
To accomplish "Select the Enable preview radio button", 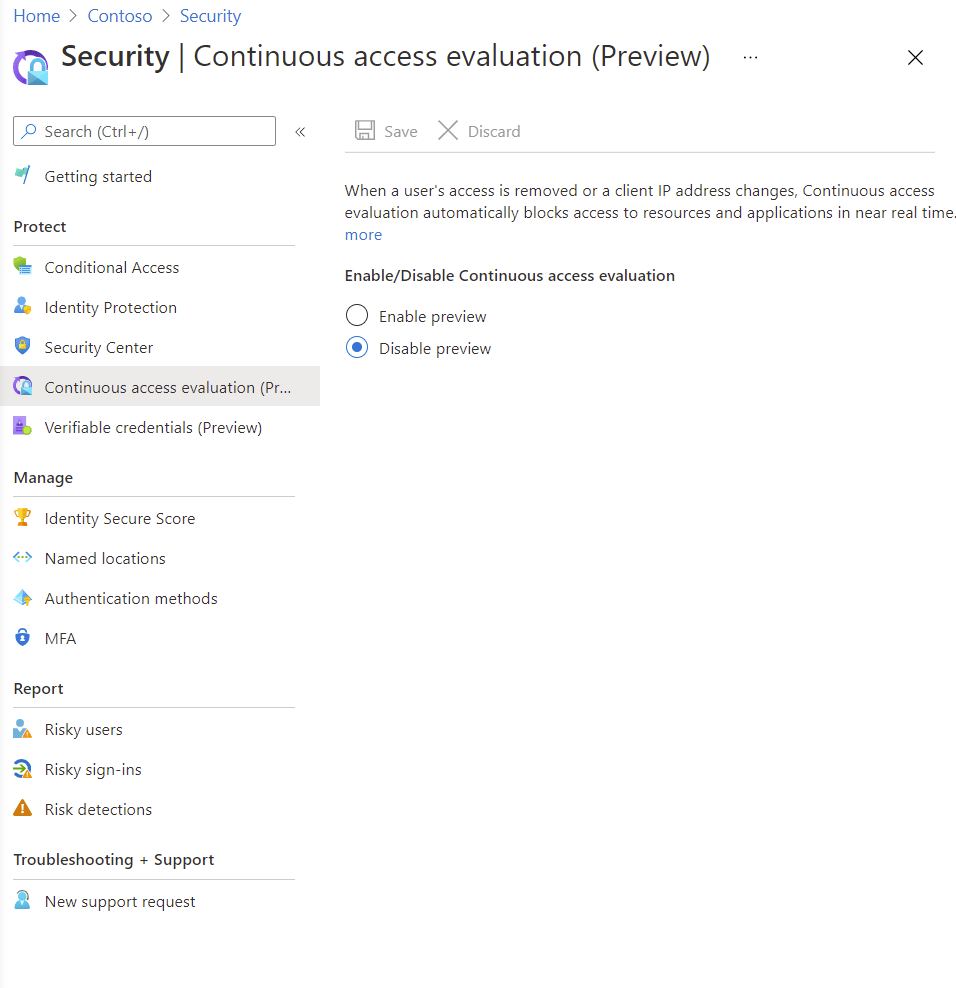I will (357, 316).
